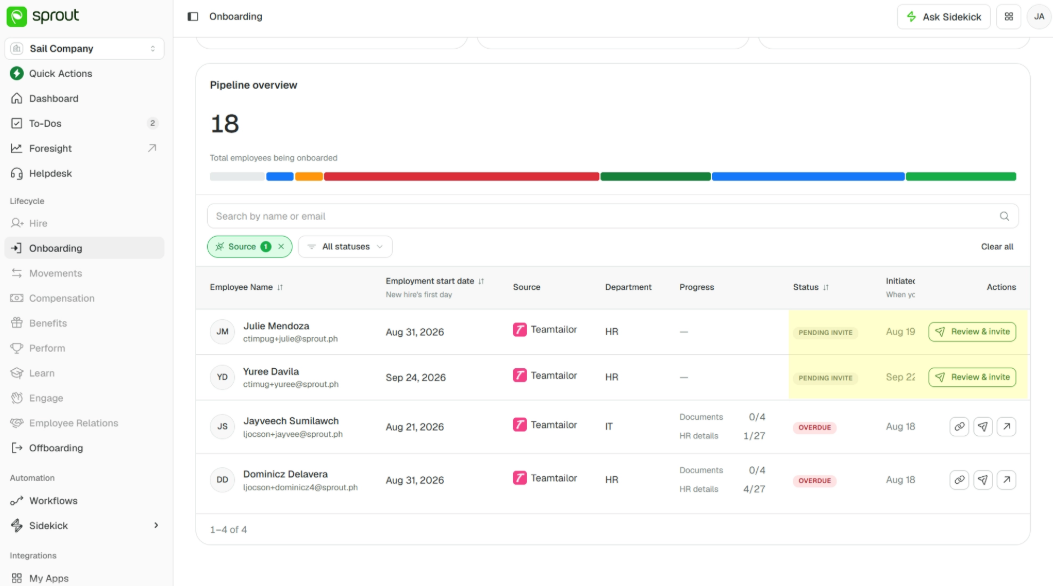
Task: Open Foresight external link arrow
Action: coord(152,148)
